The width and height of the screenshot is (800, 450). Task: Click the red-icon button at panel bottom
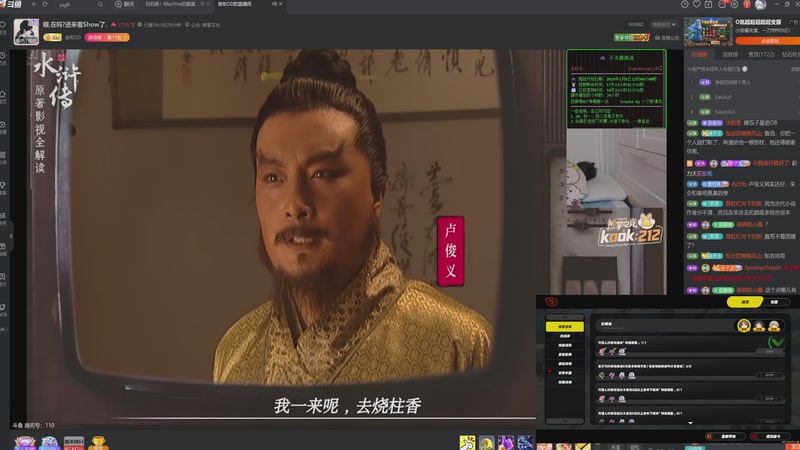coord(768,437)
